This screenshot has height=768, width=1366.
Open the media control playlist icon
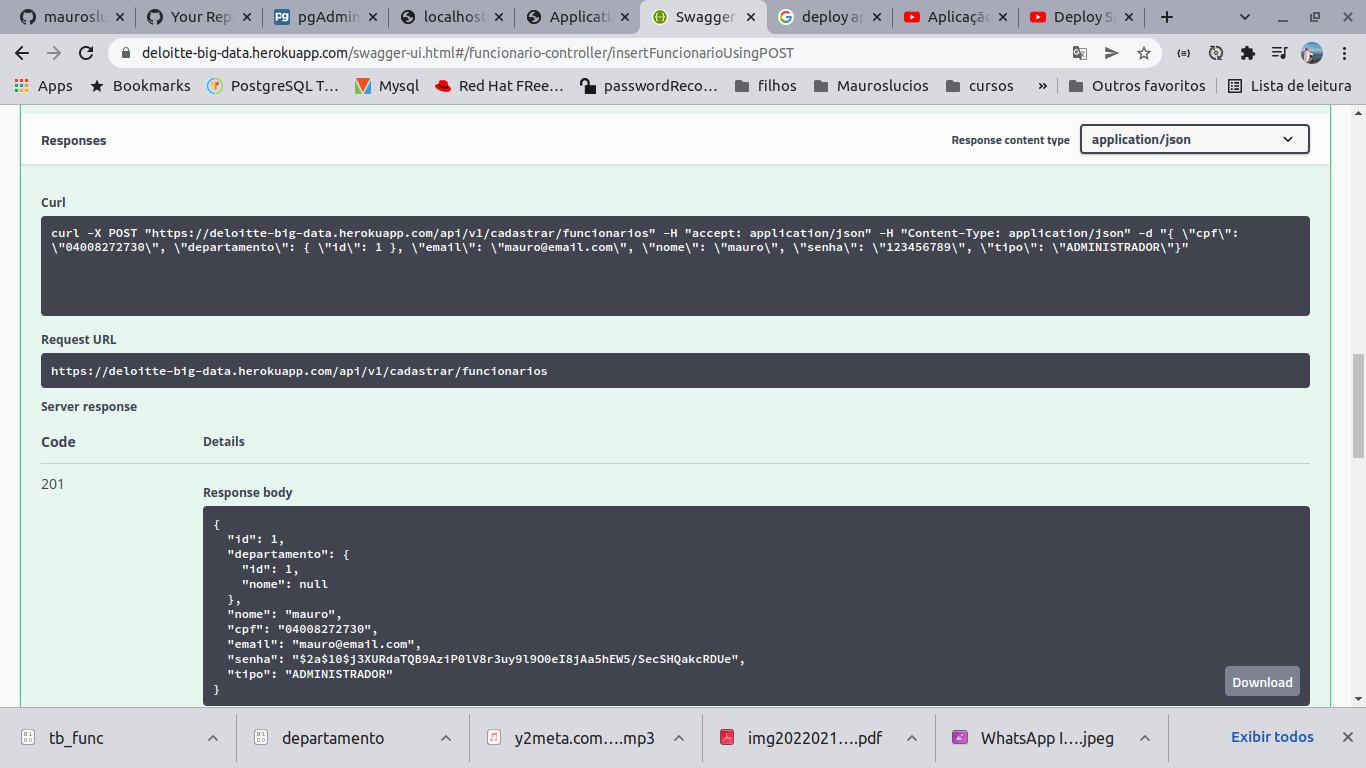coord(1279,53)
